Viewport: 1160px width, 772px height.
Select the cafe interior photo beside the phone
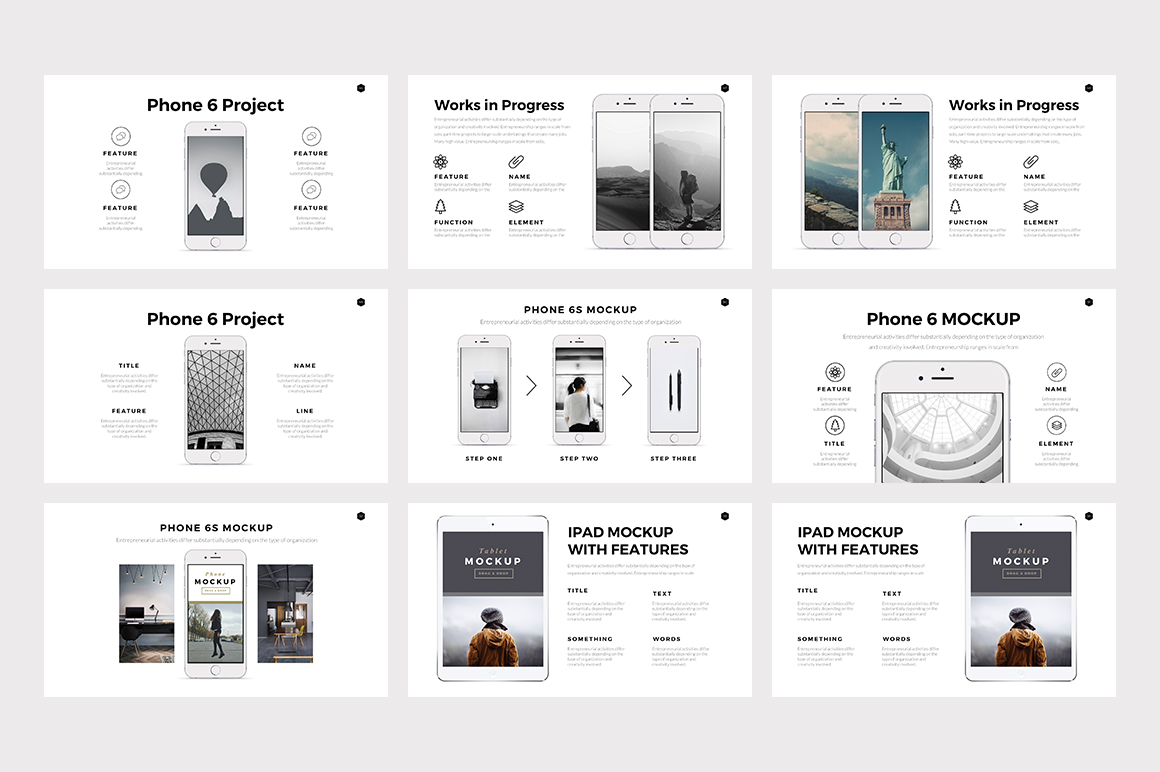click(x=285, y=613)
